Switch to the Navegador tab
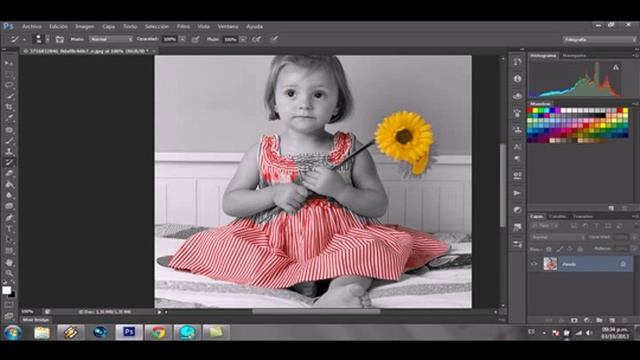Image resolution: width=640 pixels, height=360 pixels. (574, 56)
